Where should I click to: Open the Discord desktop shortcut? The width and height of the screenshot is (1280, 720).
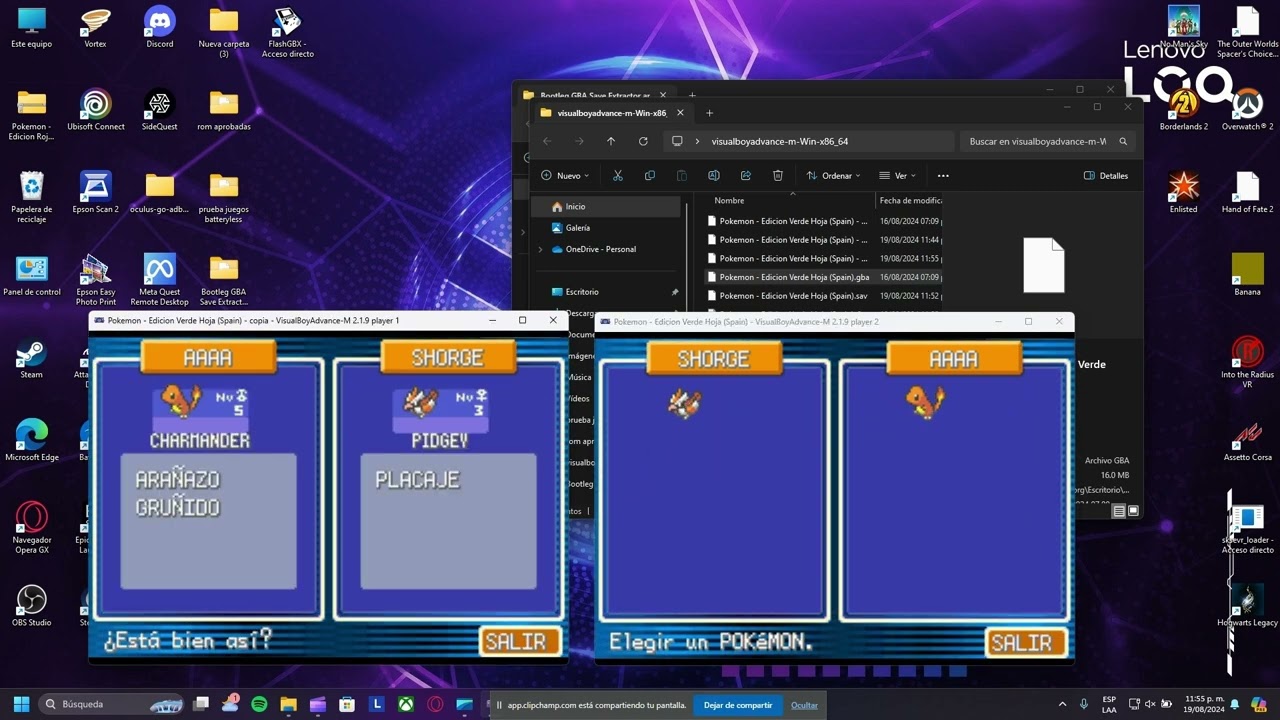coord(160,28)
